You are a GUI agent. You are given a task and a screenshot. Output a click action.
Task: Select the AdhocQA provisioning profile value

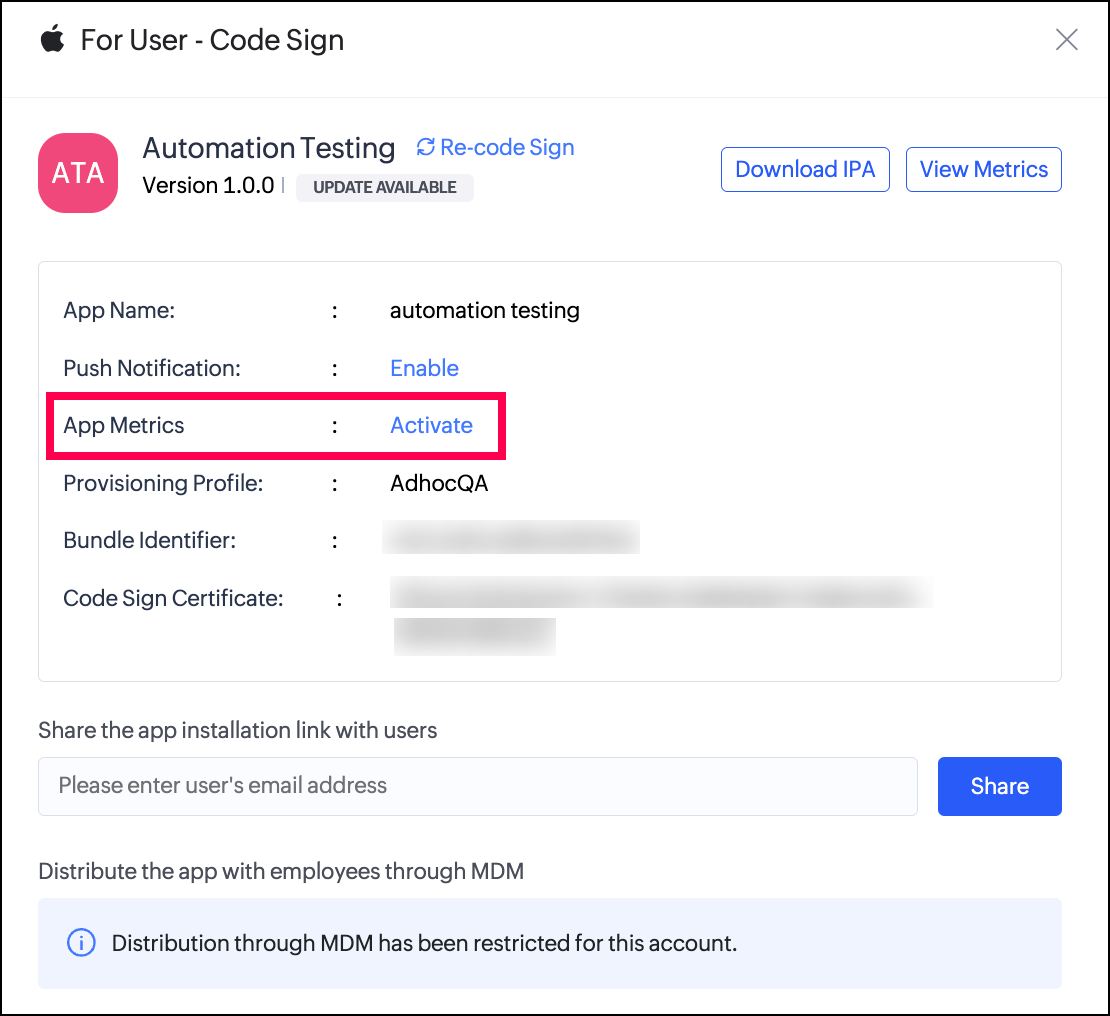click(439, 484)
